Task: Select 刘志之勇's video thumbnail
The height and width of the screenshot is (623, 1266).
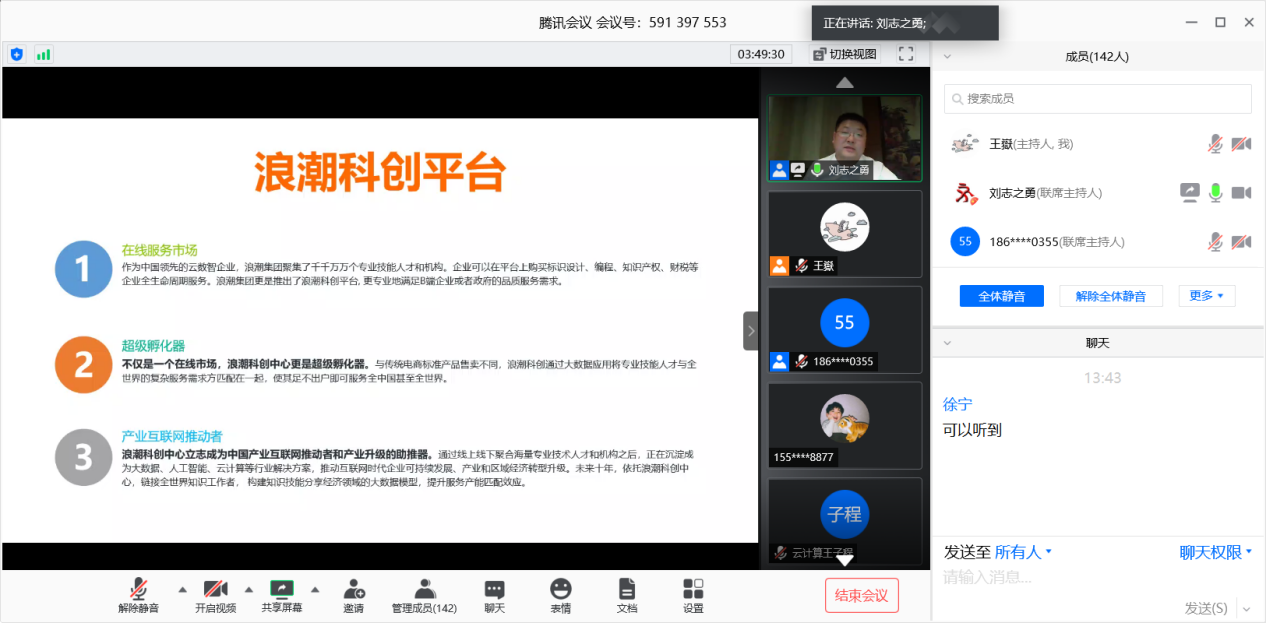Action: [844, 137]
